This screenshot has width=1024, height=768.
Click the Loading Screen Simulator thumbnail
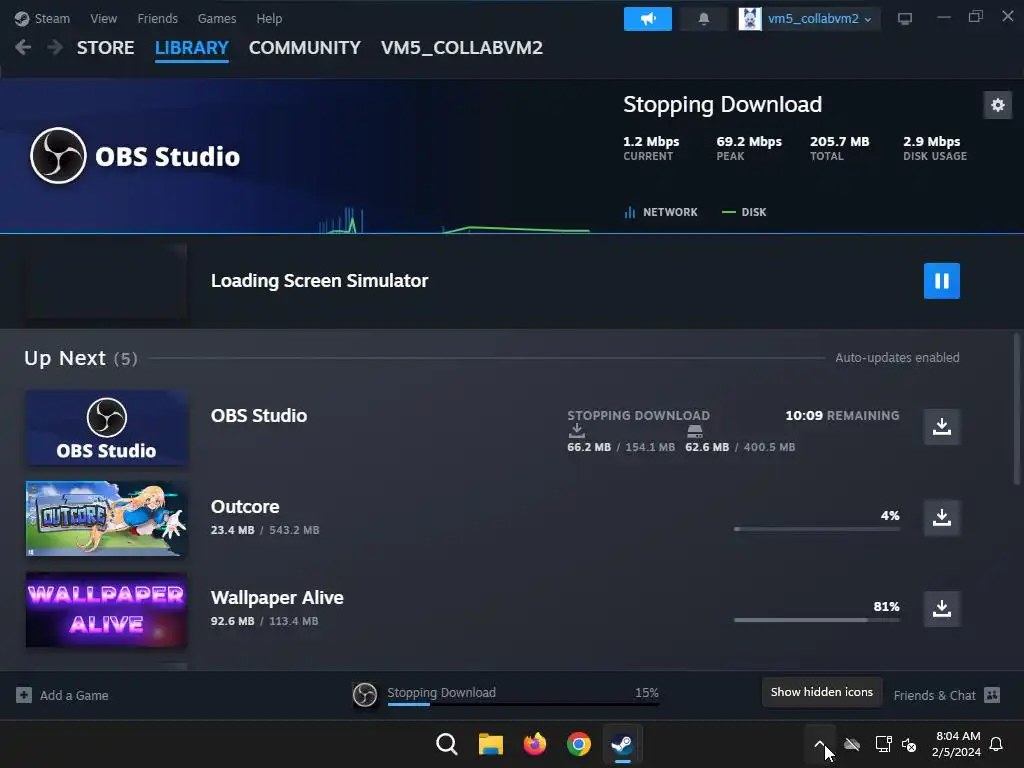tap(106, 281)
